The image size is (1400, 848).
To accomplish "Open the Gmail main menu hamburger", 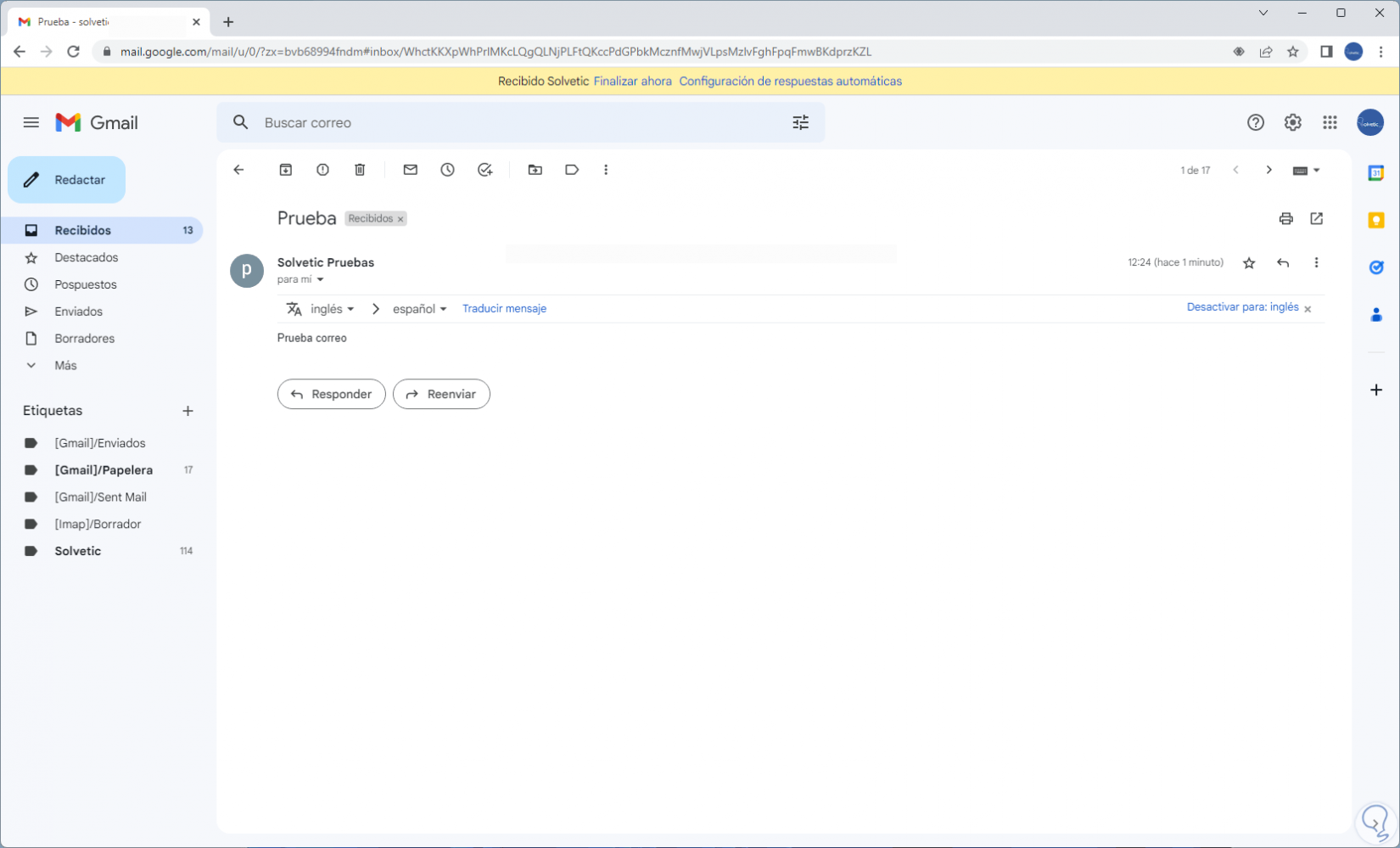I will click(31, 123).
